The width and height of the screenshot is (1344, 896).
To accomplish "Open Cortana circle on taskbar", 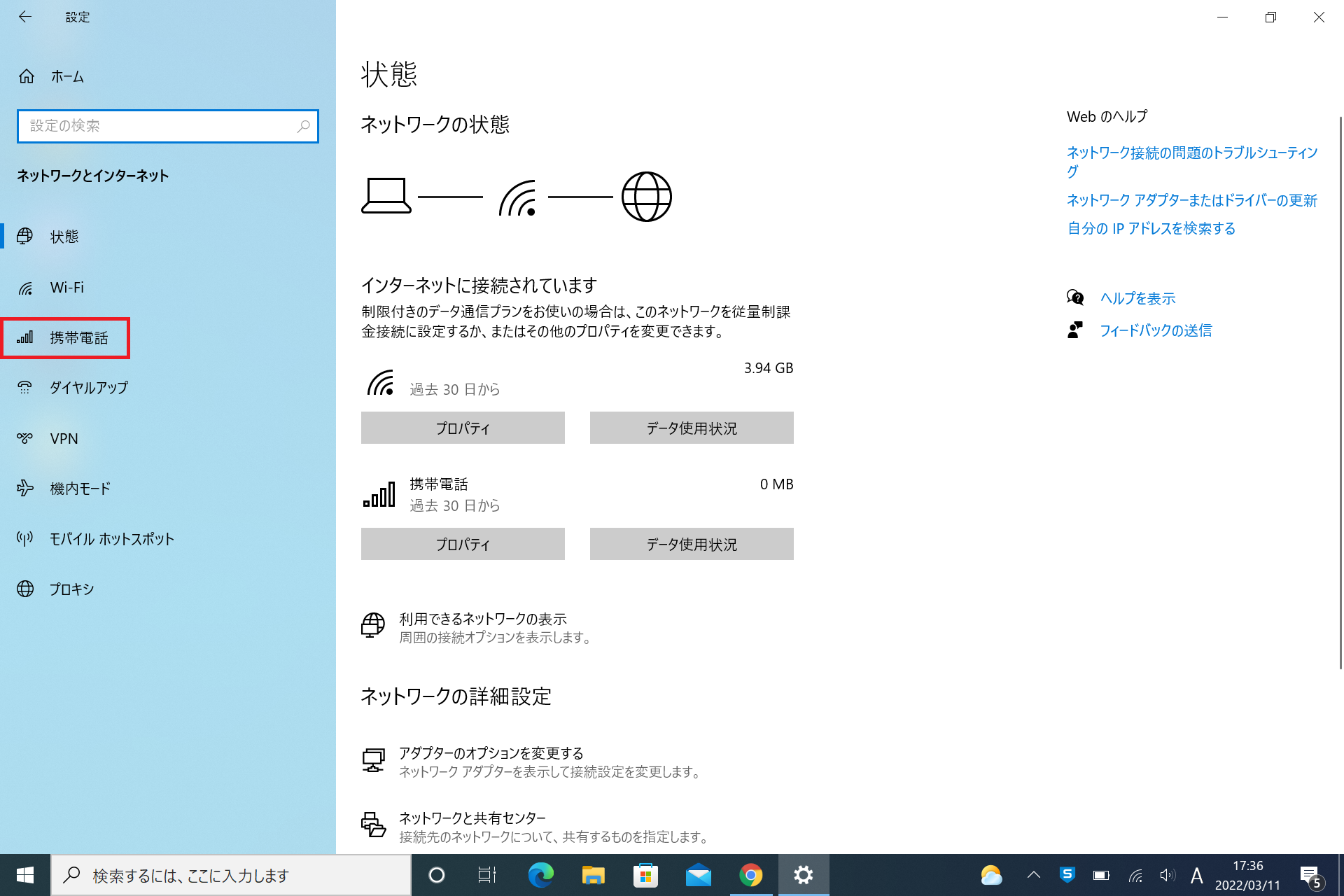I will coord(437,875).
